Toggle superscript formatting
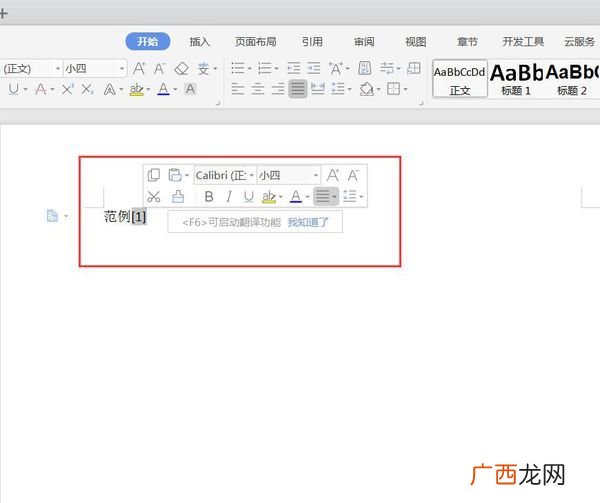 click(68, 89)
